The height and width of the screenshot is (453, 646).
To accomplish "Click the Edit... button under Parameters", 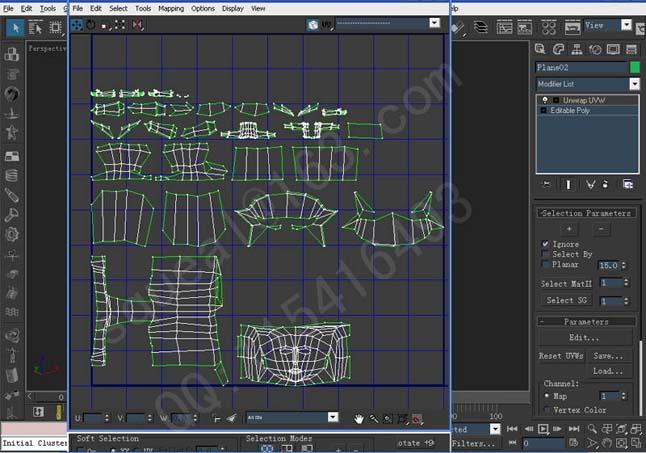I will [x=585, y=338].
